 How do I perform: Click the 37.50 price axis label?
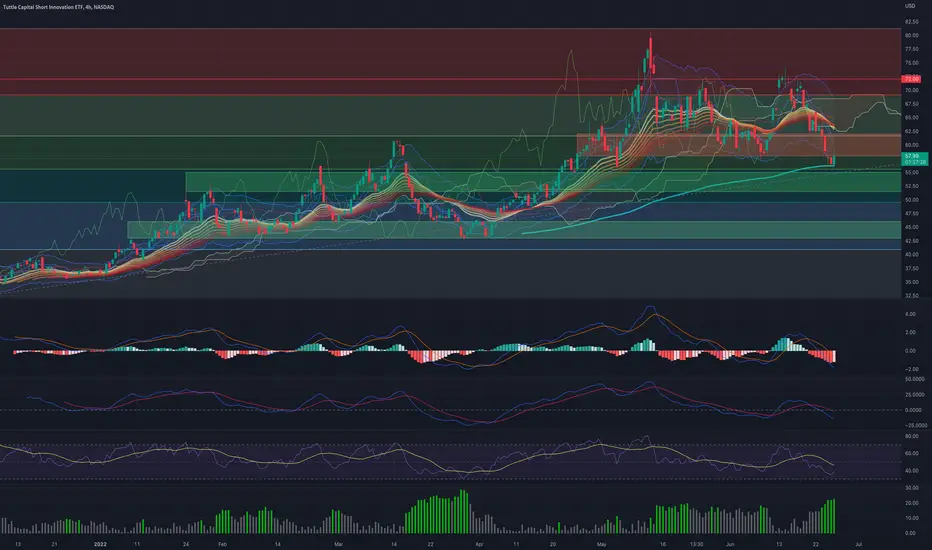911,268
